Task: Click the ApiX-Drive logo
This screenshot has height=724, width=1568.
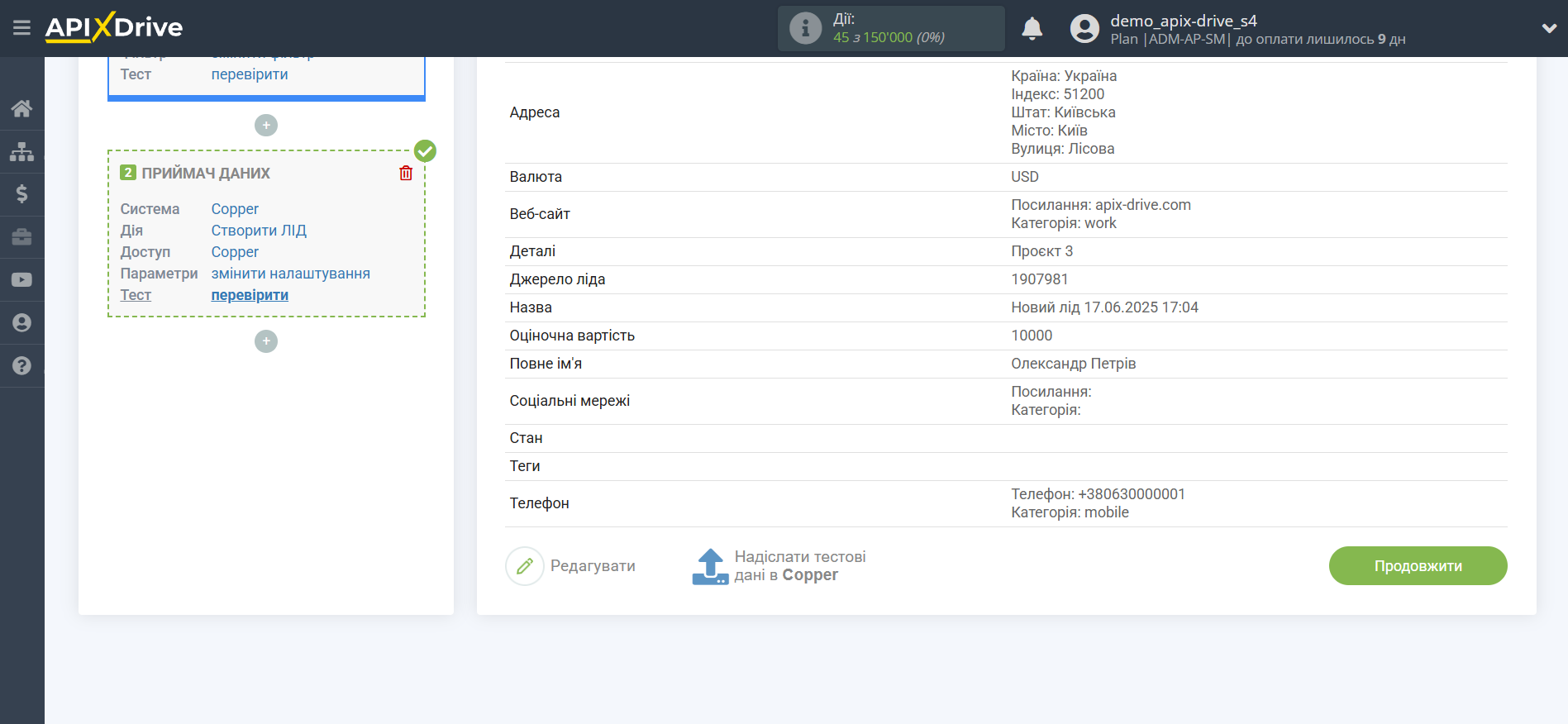Action: [114, 27]
